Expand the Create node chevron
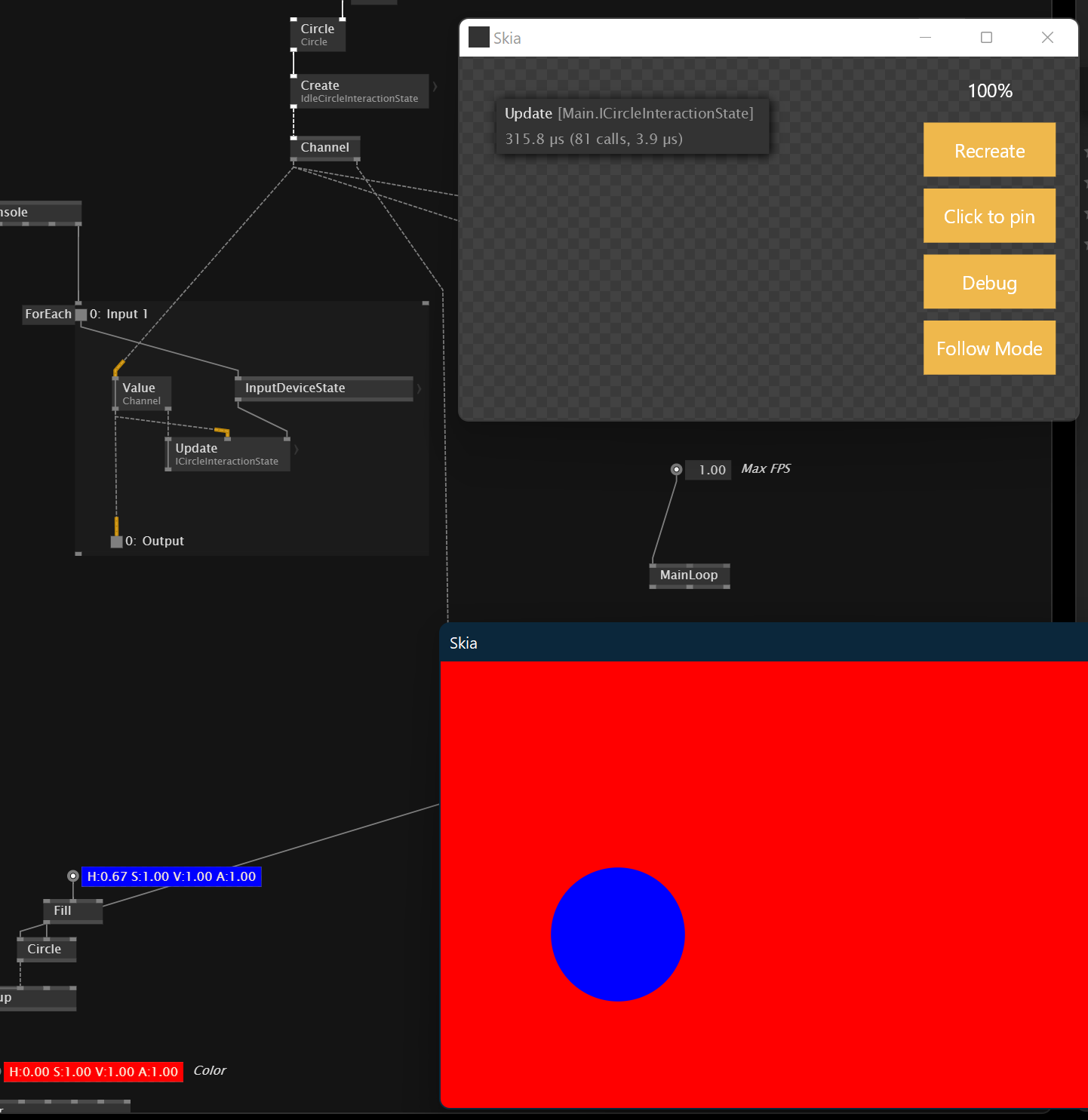The image size is (1088, 1120). pyautogui.click(x=435, y=87)
